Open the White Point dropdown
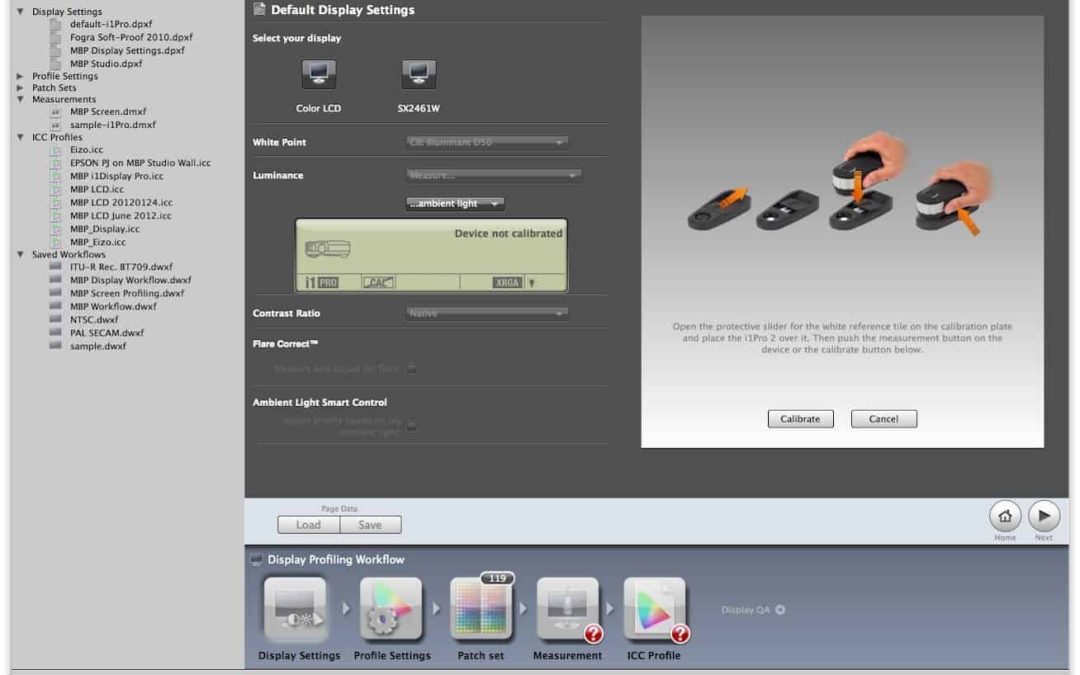The width and height of the screenshot is (1080, 675). [487, 142]
